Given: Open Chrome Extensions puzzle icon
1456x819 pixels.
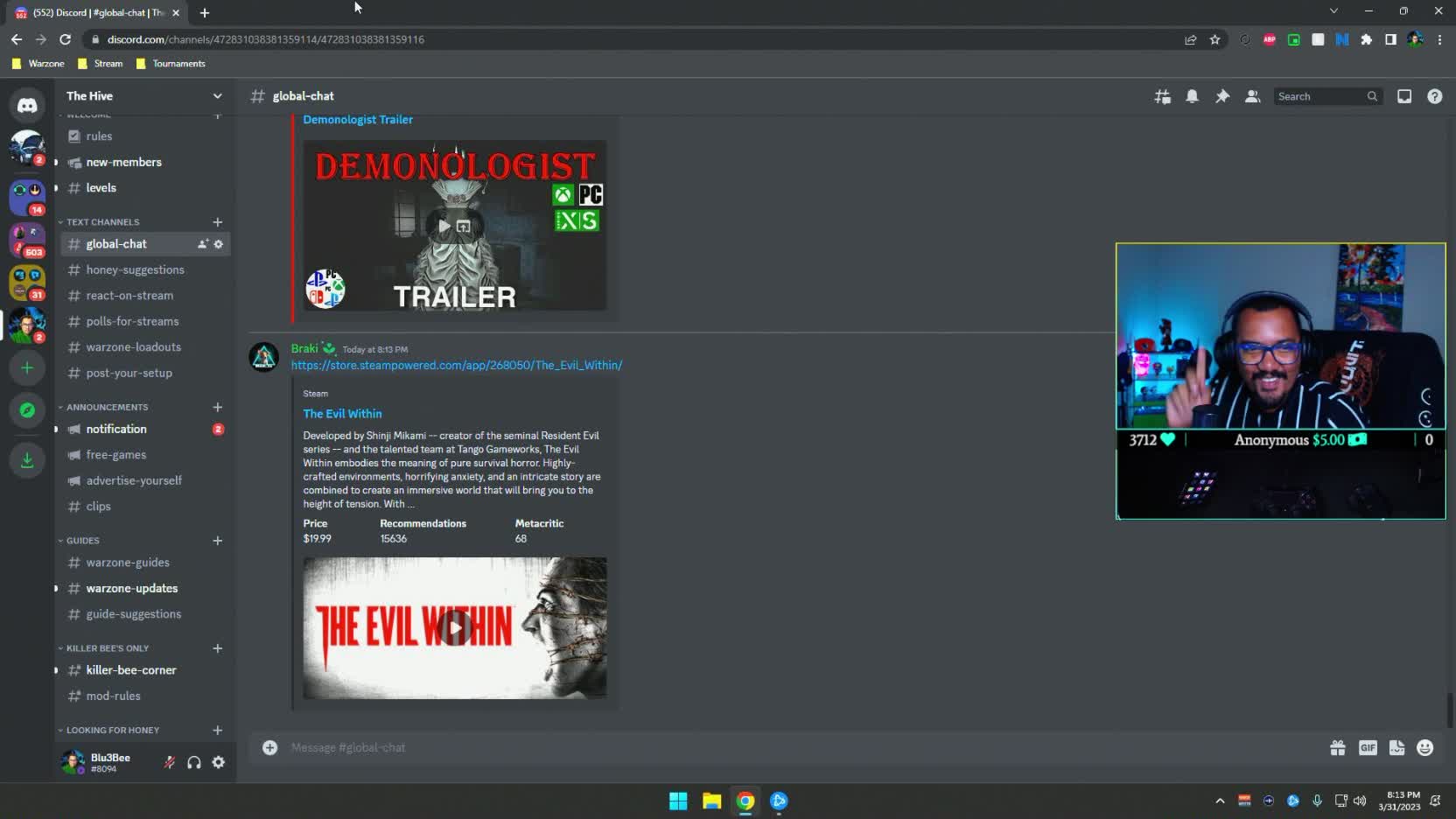Looking at the screenshot, I should (x=1366, y=39).
